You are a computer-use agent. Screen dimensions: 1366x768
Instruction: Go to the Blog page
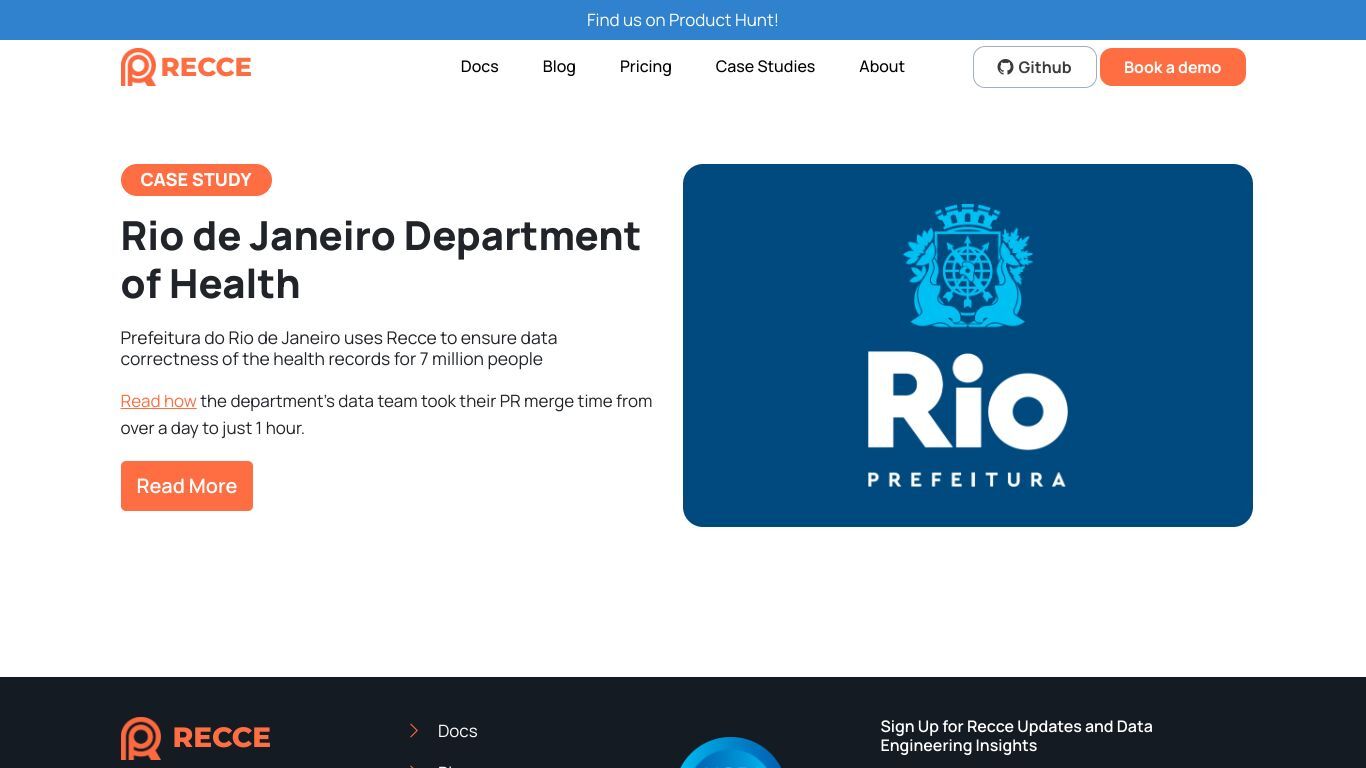(559, 67)
